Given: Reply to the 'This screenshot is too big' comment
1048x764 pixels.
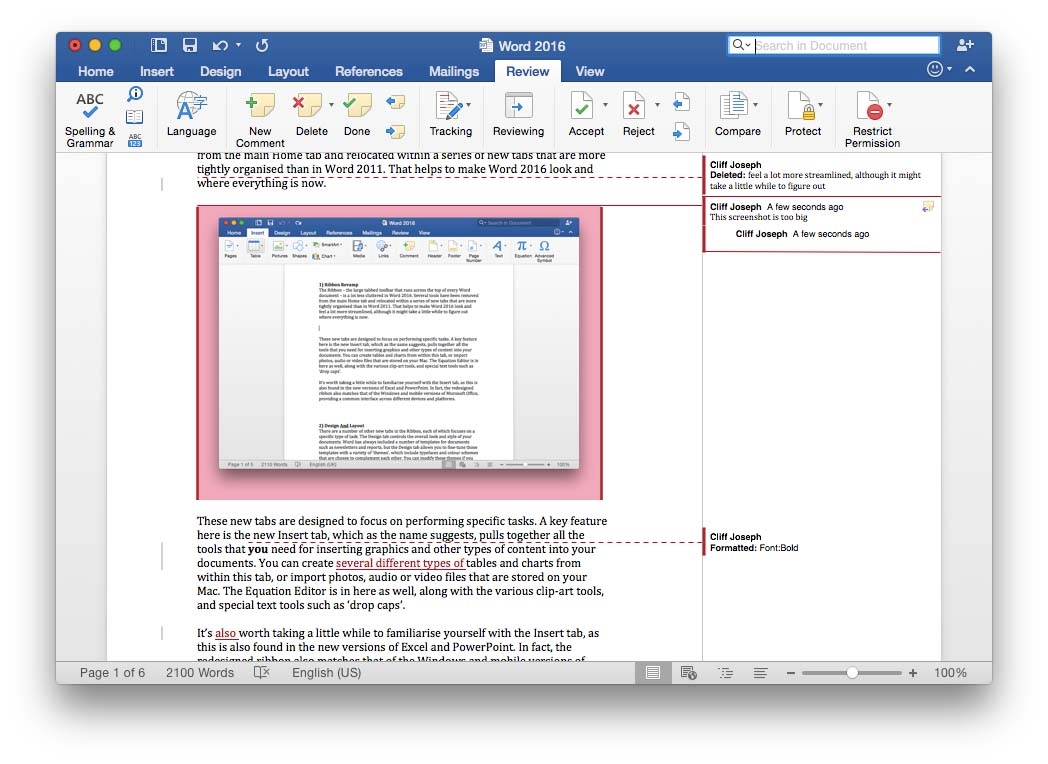Looking at the screenshot, I should 927,207.
